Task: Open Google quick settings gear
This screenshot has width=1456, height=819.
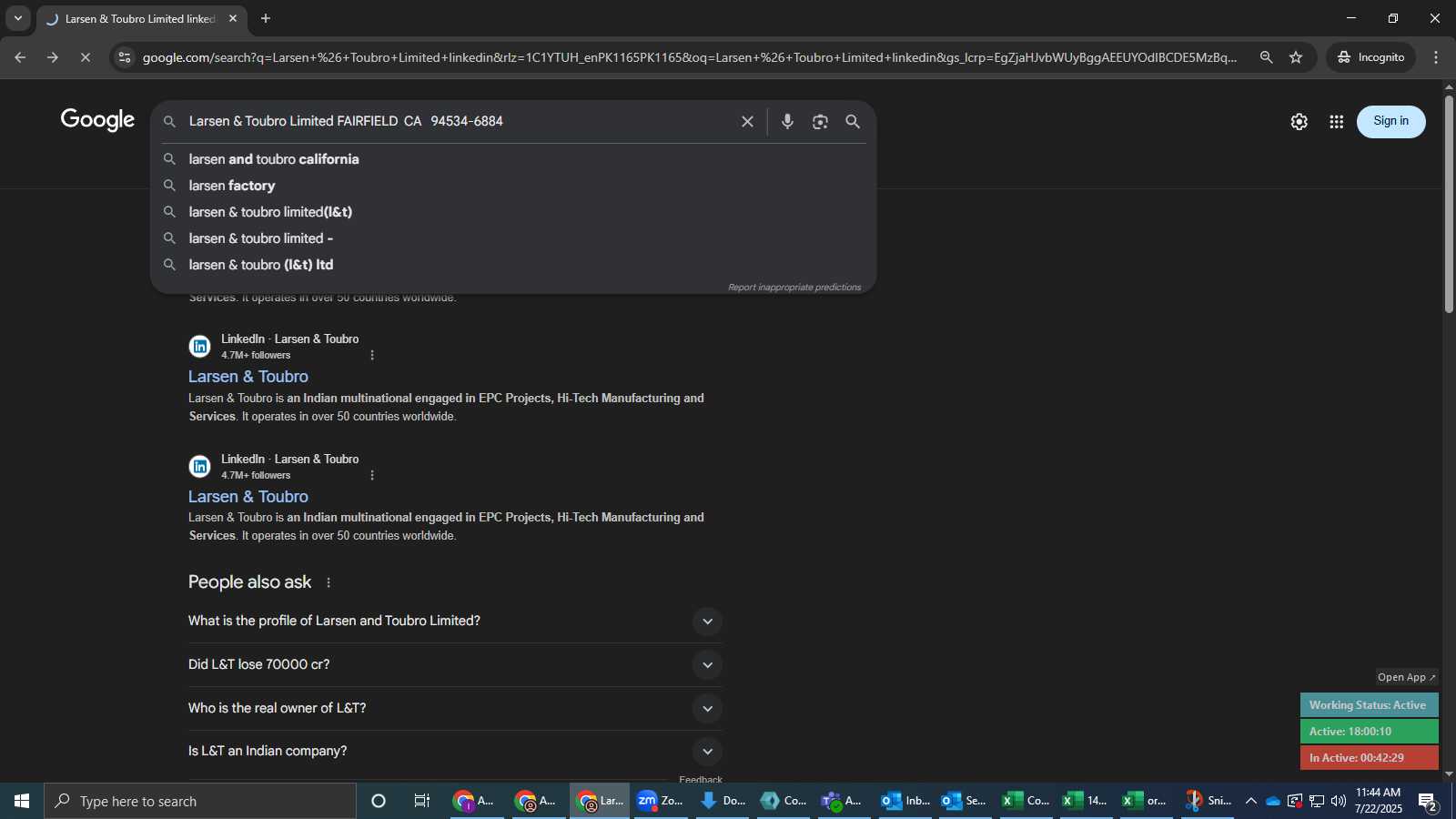Action: click(1299, 121)
